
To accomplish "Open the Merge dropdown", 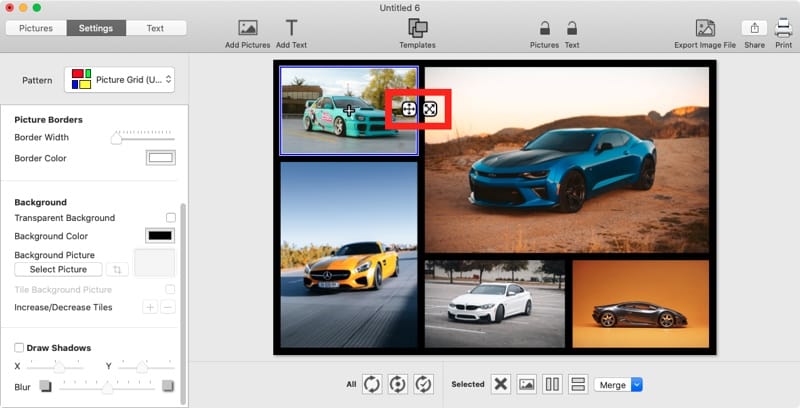I will (x=618, y=385).
